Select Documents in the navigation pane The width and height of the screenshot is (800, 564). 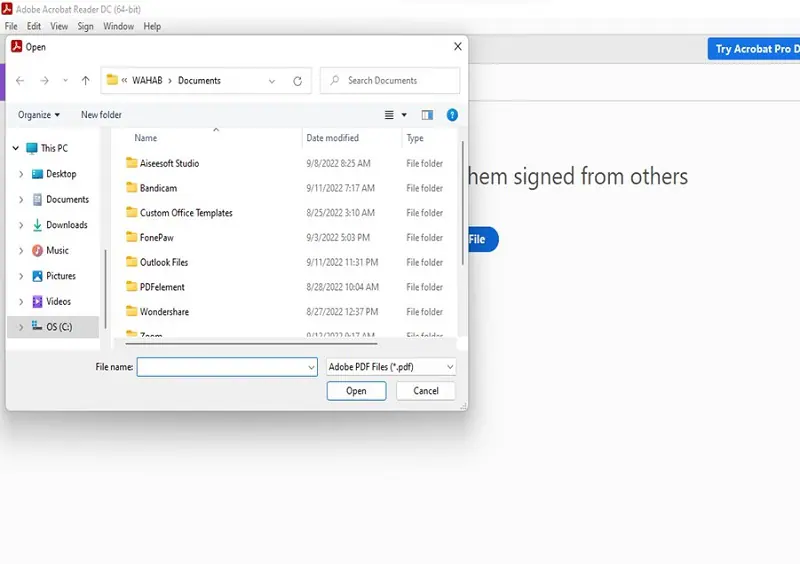[60, 200]
